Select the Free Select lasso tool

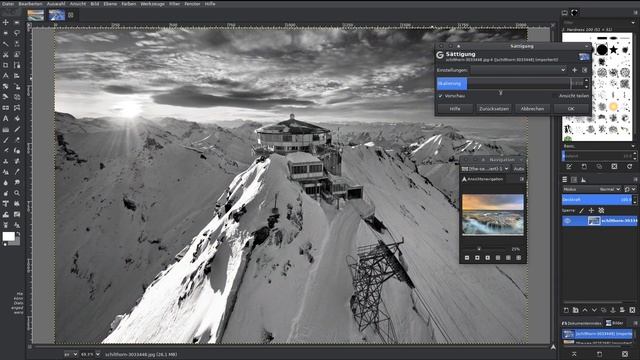[17, 33]
